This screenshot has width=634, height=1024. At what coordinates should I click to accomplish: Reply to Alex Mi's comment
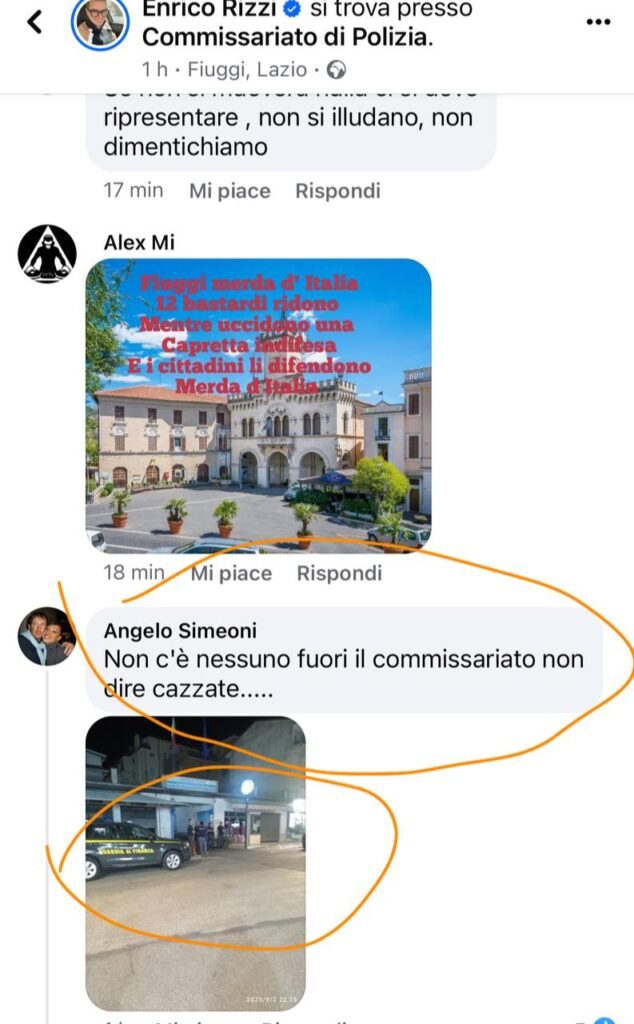[340, 573]
